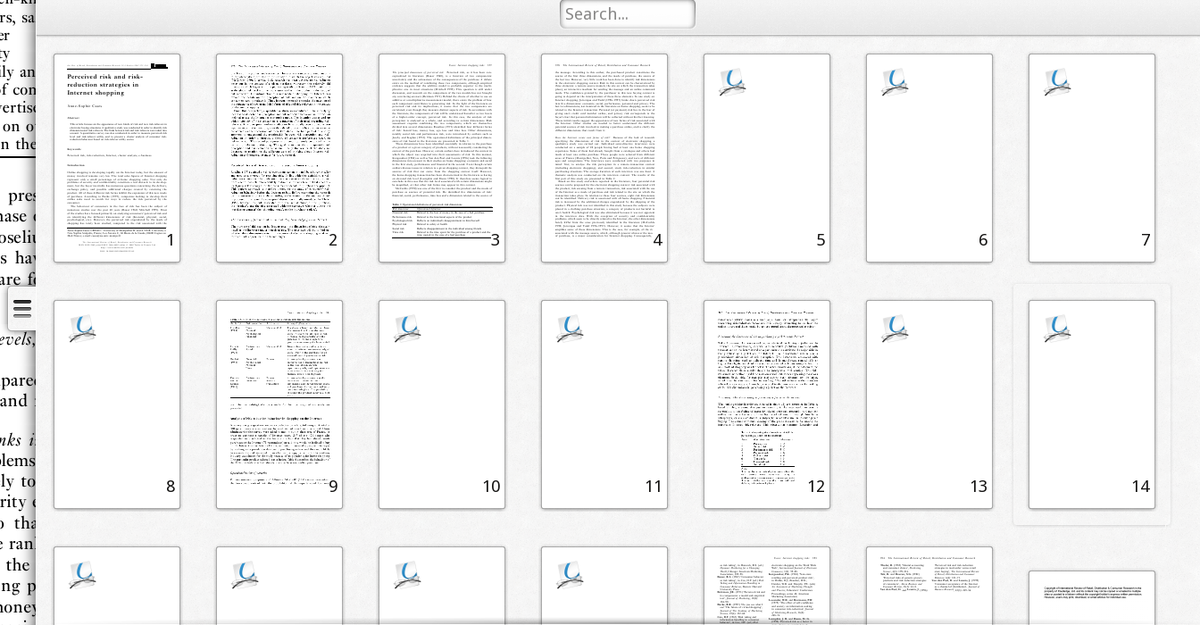
Task: Go to page 9 thumbnail with table
Action: pos(279,404)
